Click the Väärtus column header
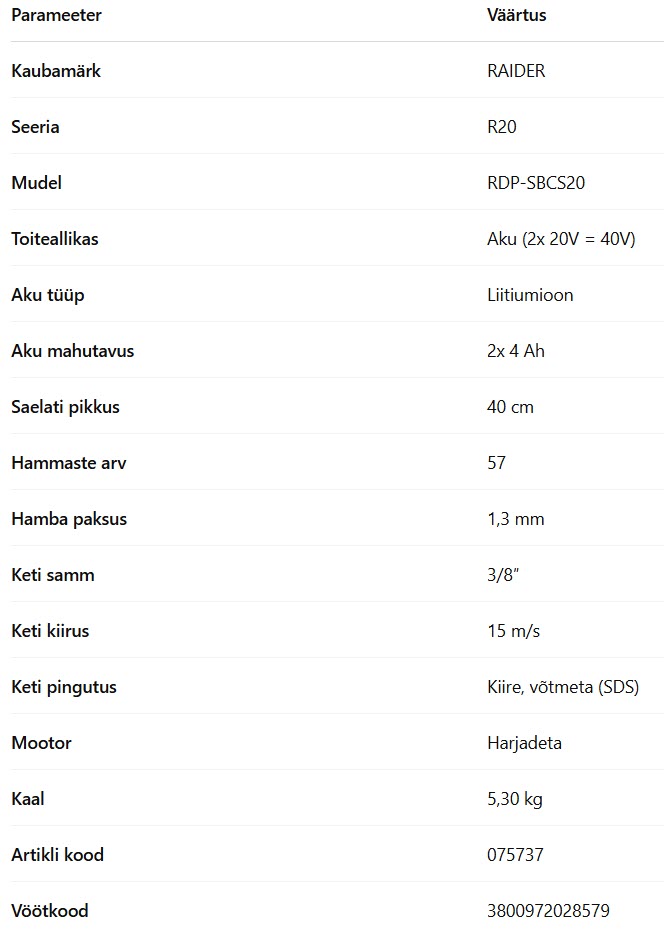The image size is (664, 930). 516,15
